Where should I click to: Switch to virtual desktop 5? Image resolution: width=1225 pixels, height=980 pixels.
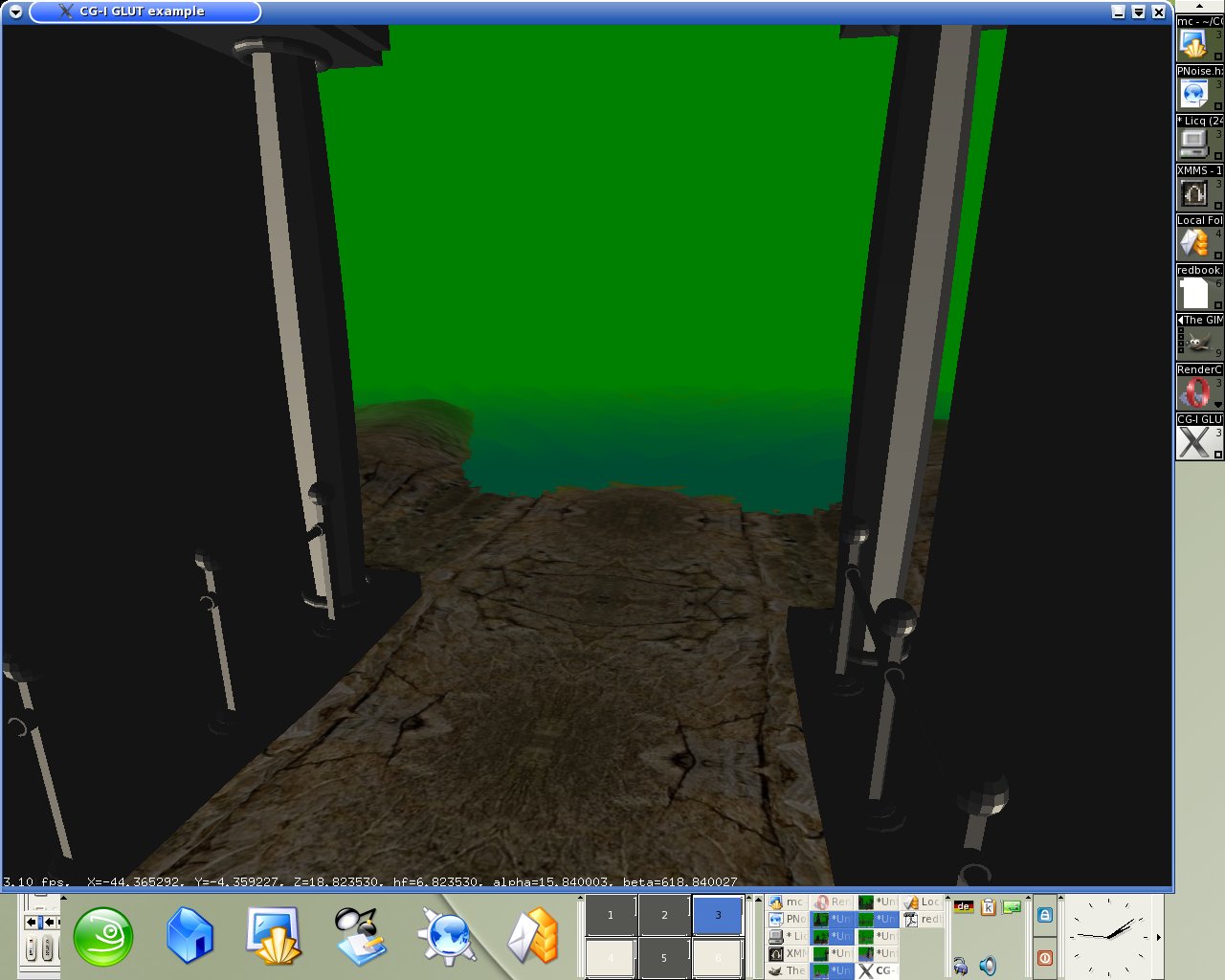[664, 958]
